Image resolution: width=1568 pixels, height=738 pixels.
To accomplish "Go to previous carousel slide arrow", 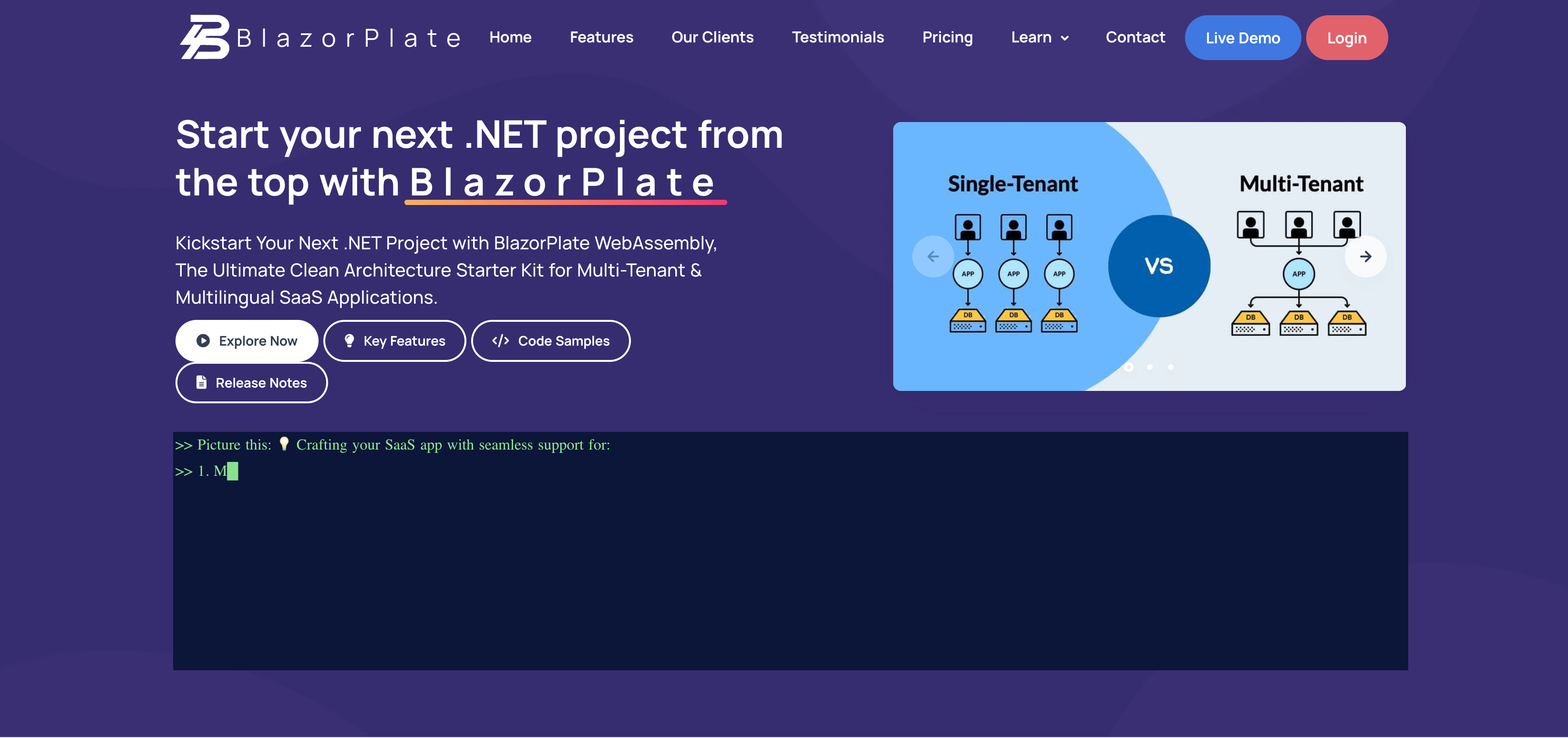I will click(932, 257).
